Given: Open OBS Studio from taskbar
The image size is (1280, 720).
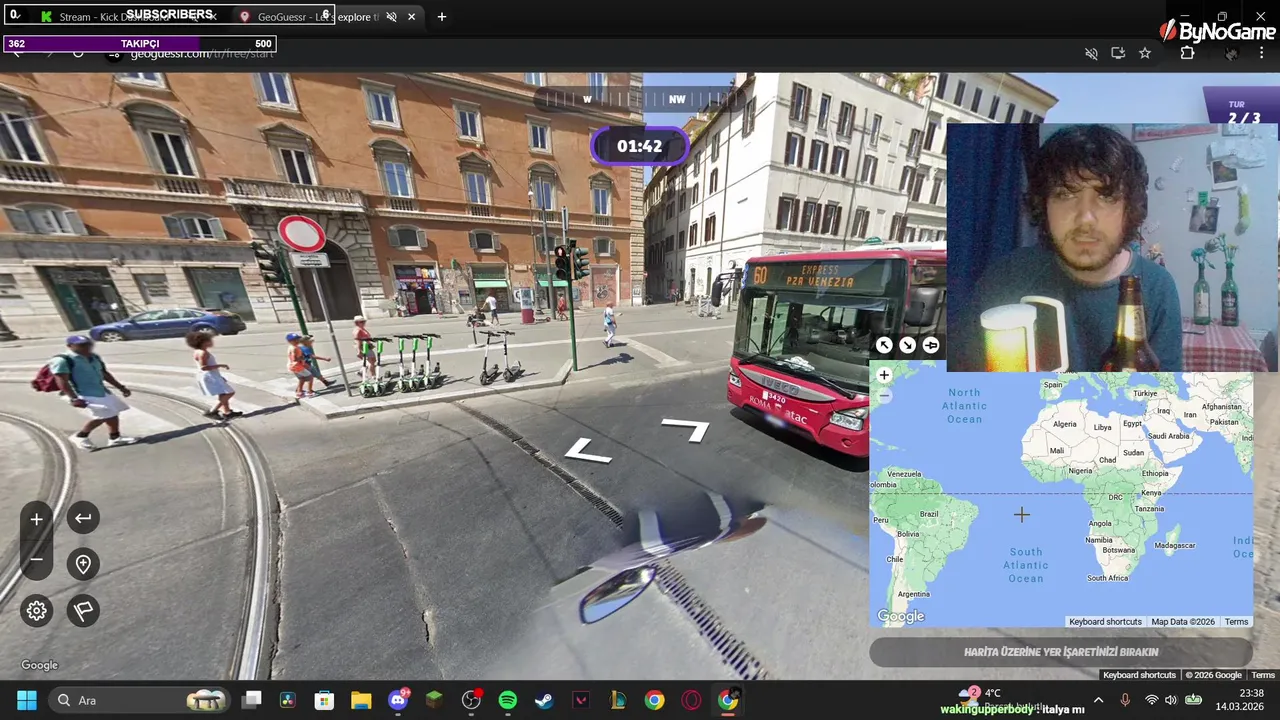Looking at the screenshot, I should tap(471, 700).
